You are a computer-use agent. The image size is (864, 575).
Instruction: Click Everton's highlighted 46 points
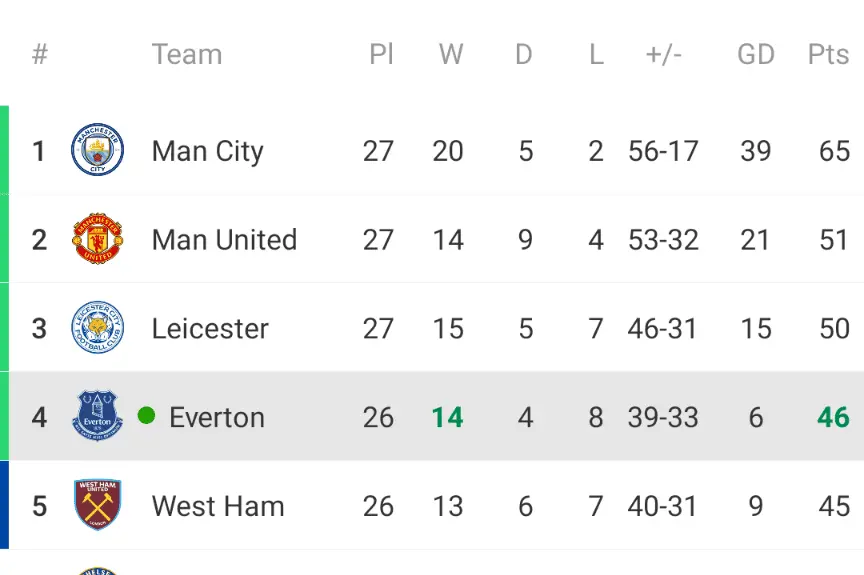tap(833, 417)
